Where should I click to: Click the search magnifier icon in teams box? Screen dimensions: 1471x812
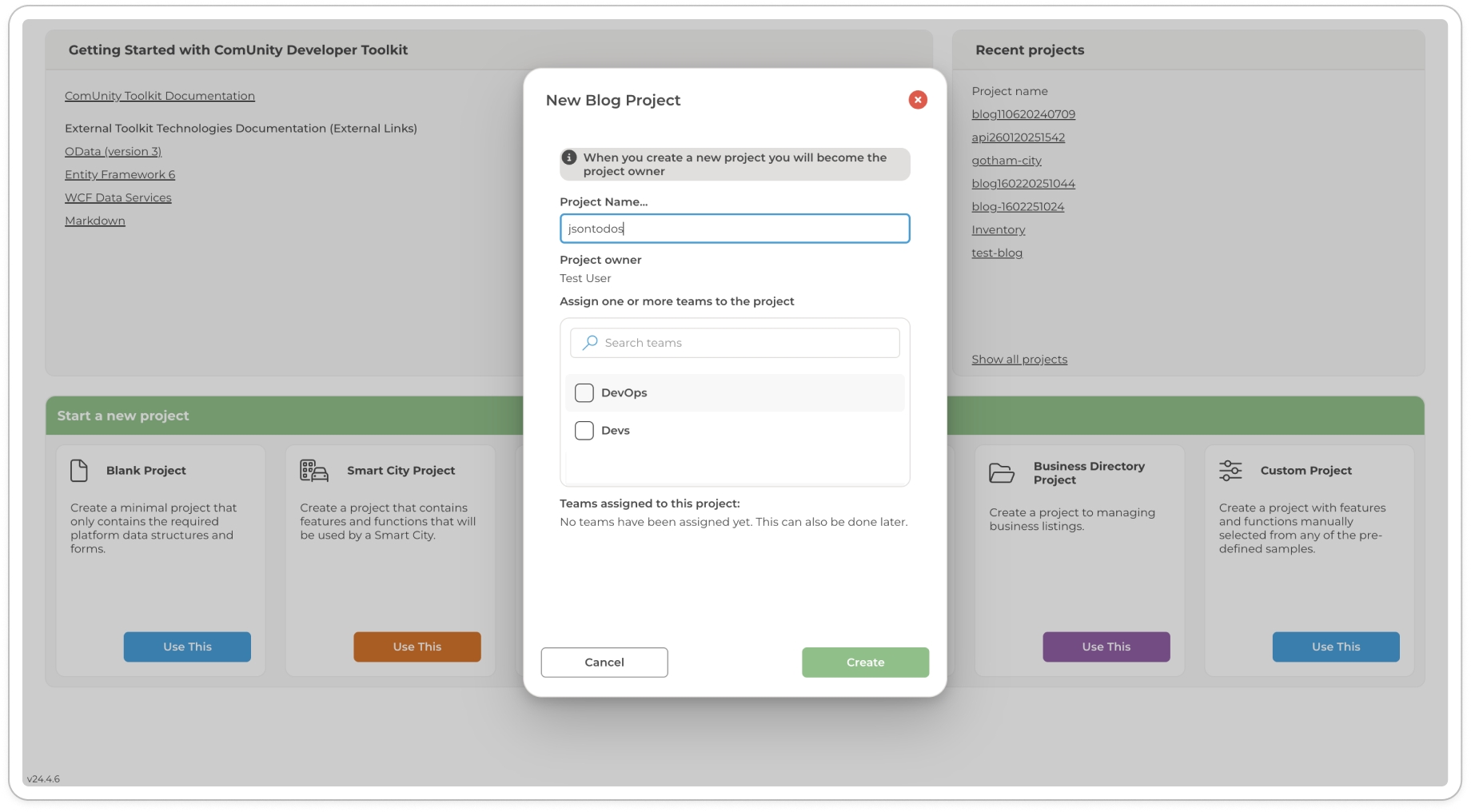590,343
